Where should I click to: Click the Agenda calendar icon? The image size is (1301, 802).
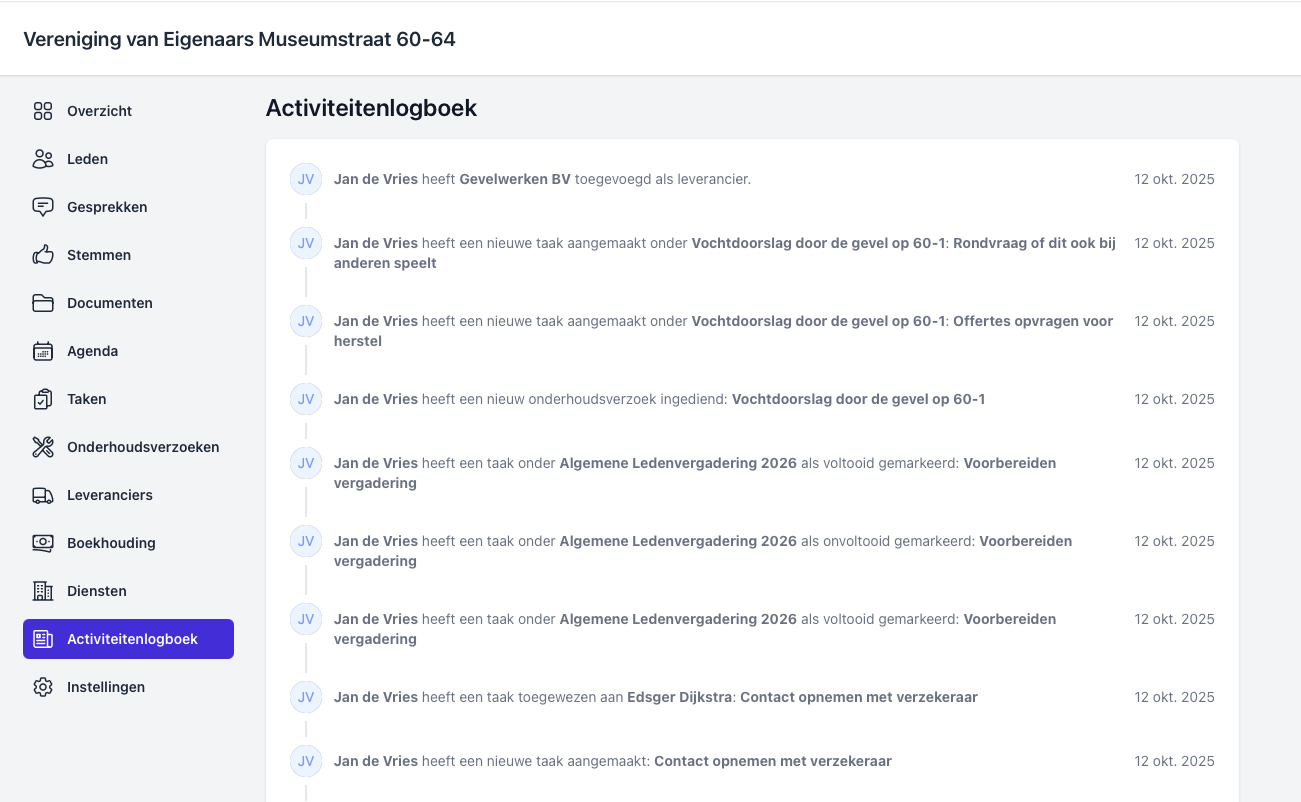pos(43,351)
